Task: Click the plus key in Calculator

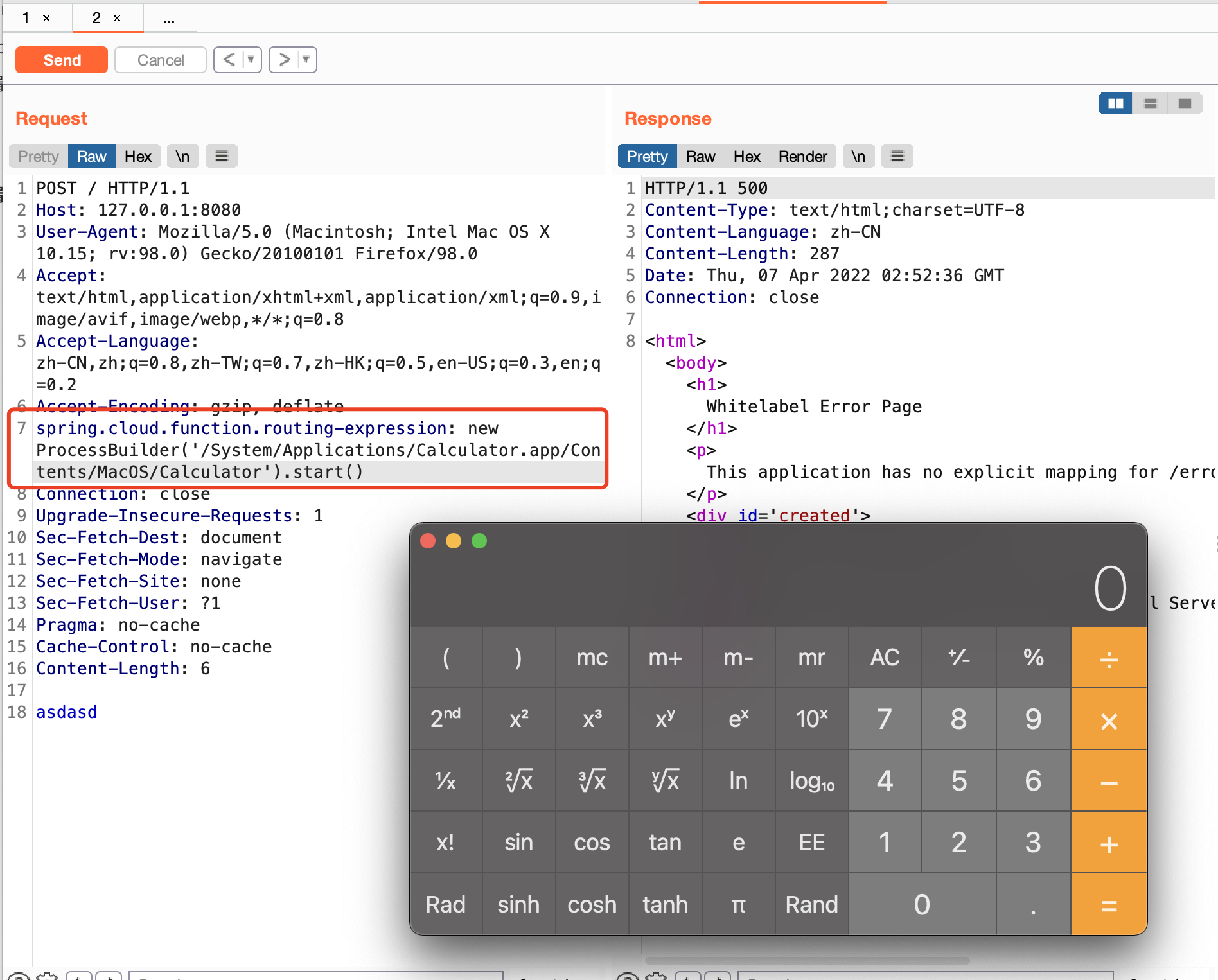Action: click(x=1109, y=842)
